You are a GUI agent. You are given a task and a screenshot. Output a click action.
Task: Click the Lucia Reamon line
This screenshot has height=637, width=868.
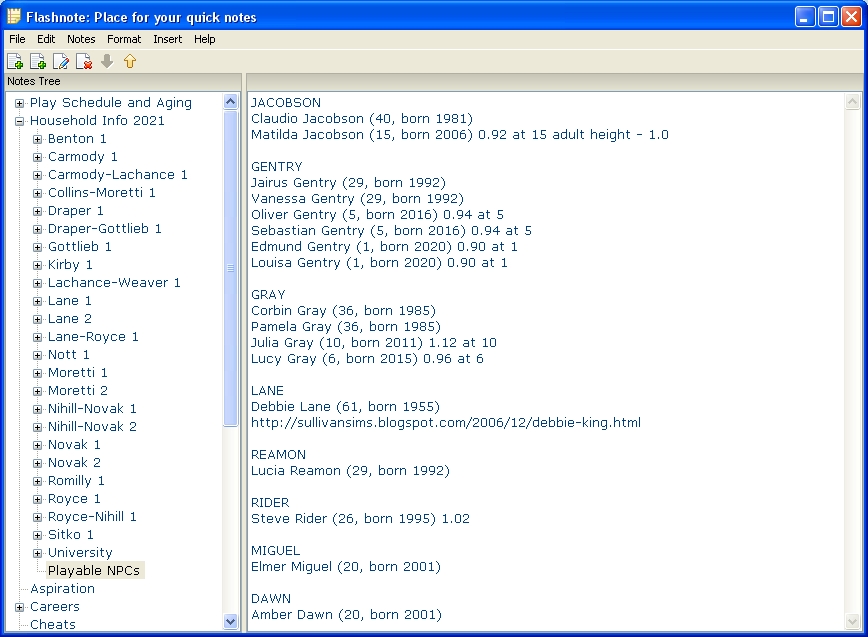(x=350, y=471)
